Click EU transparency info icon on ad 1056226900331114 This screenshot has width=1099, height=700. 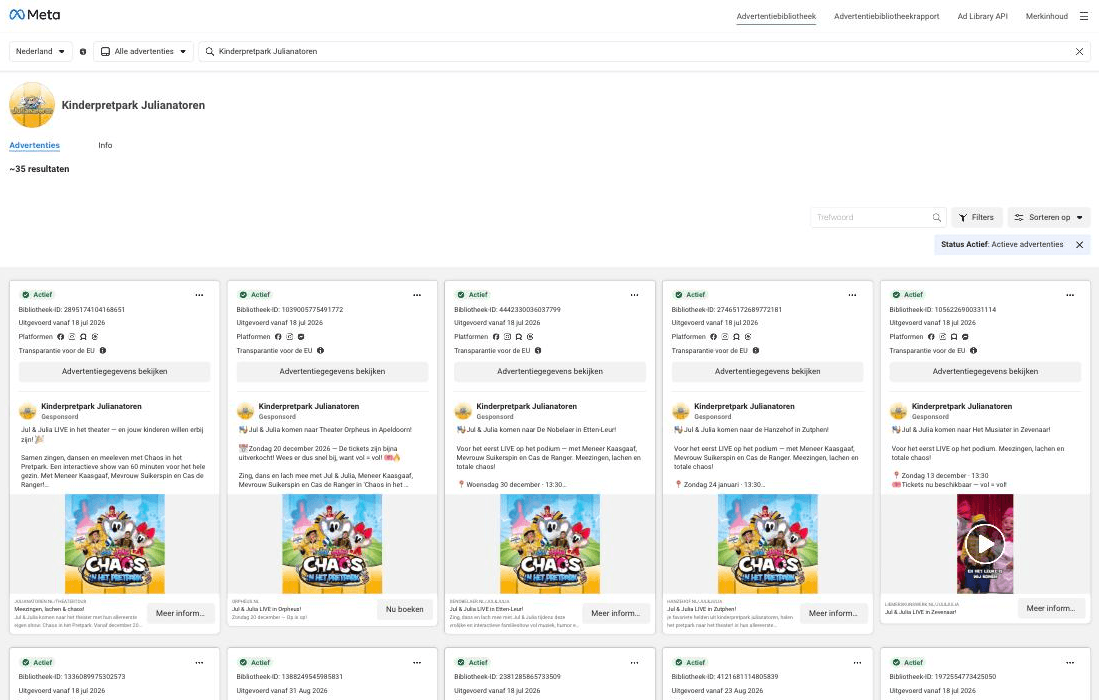coord(973,350)
